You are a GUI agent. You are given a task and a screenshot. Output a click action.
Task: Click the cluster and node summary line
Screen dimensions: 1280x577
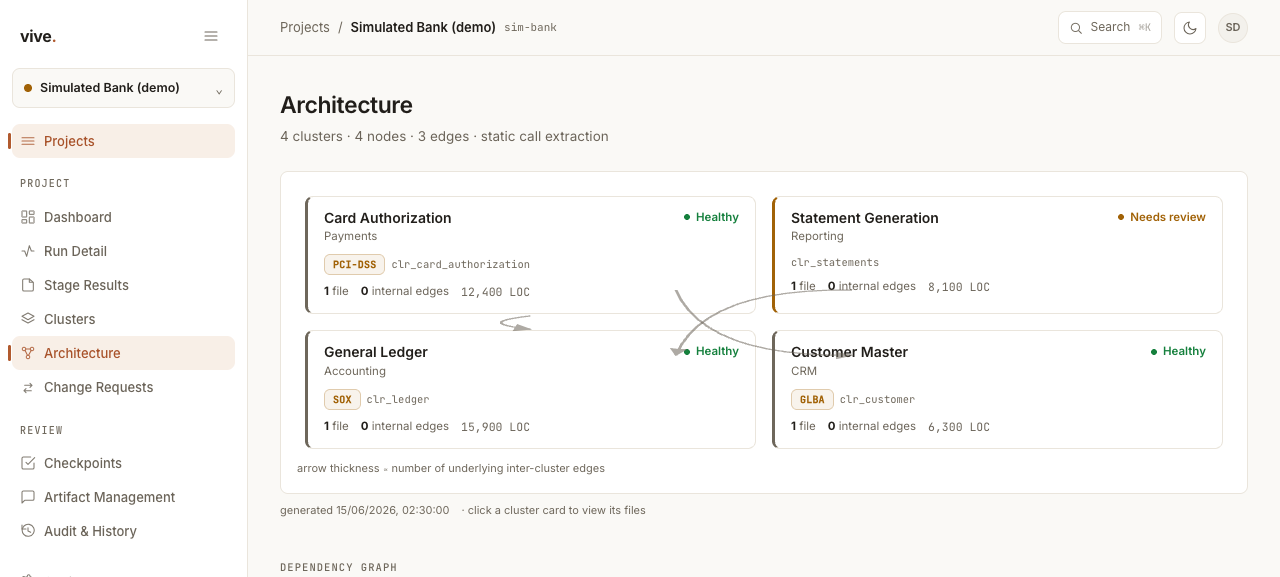444,136
